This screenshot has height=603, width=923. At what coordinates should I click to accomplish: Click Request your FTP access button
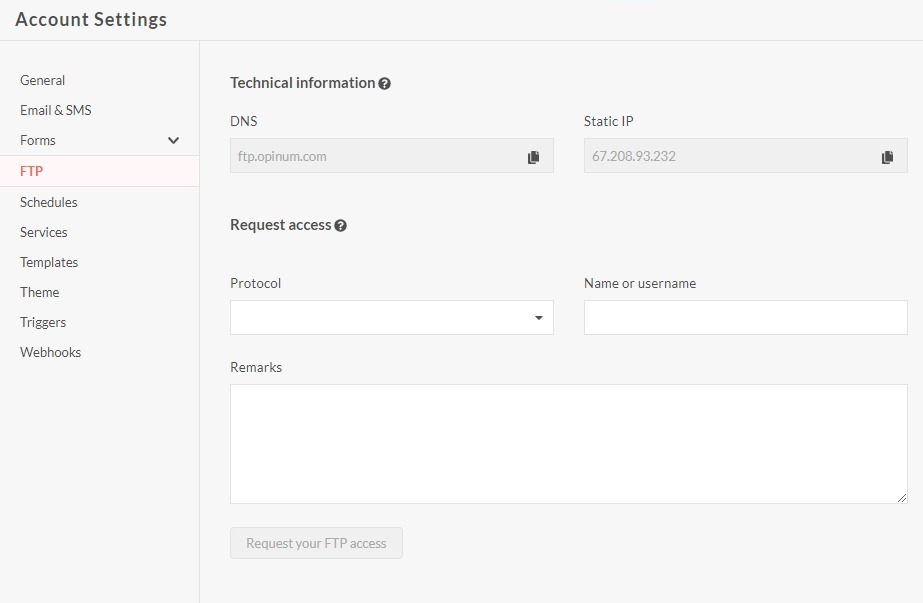(316, 543)
